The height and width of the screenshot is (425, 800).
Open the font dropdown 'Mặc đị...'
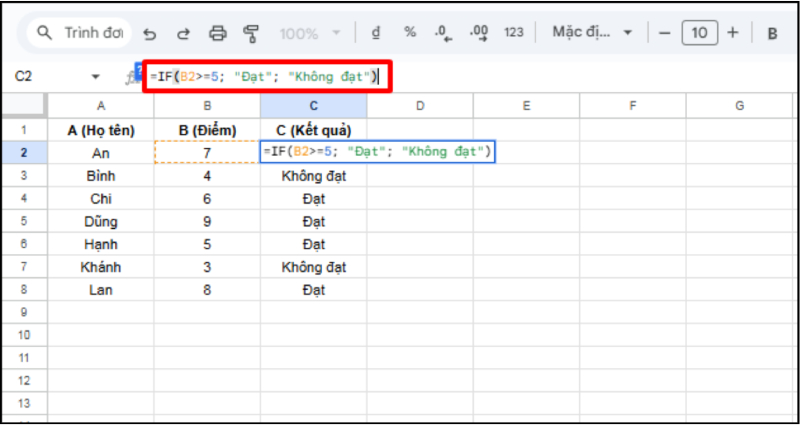(593, 33)
